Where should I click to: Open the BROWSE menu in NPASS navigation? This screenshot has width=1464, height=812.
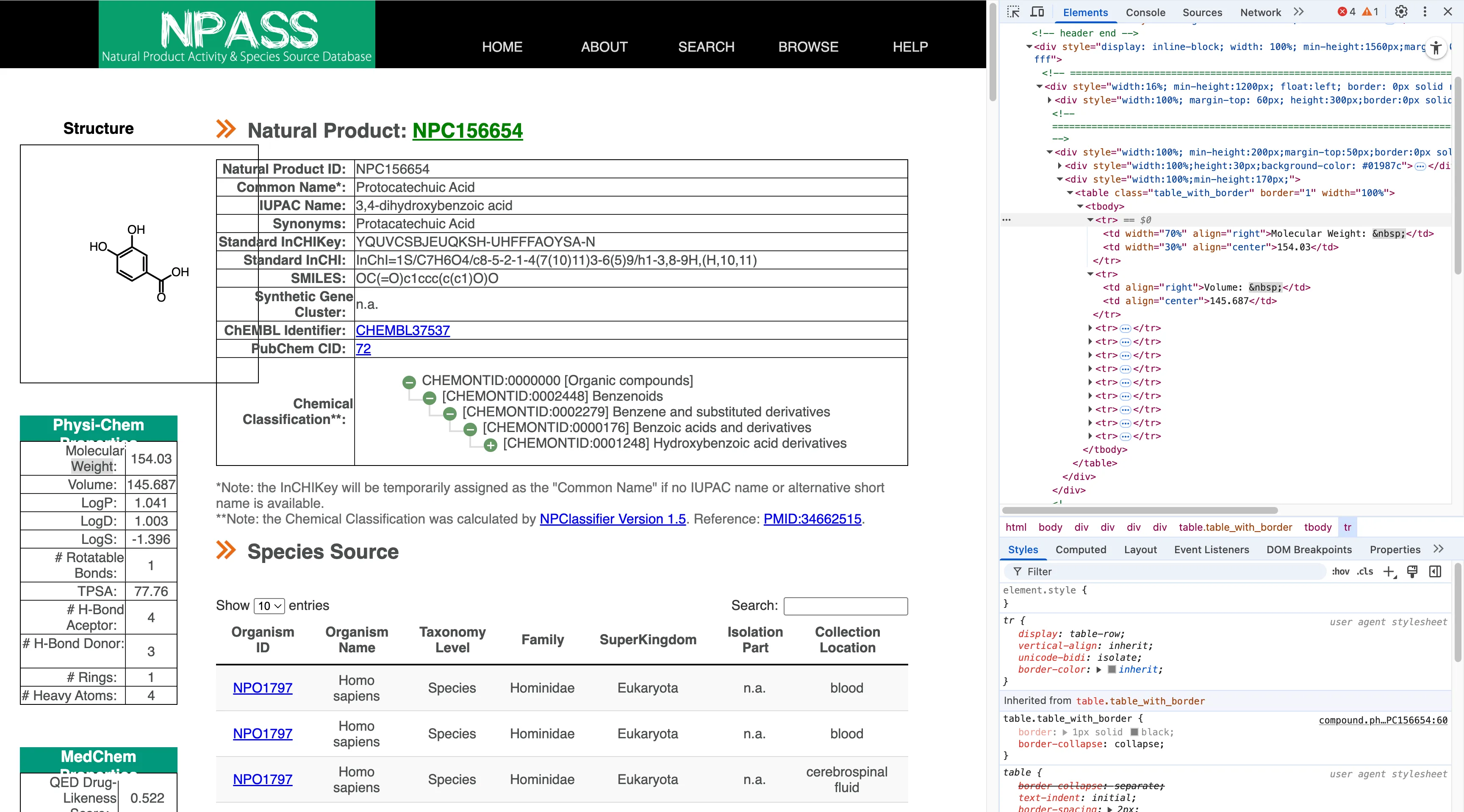click(x=808, y=47)
